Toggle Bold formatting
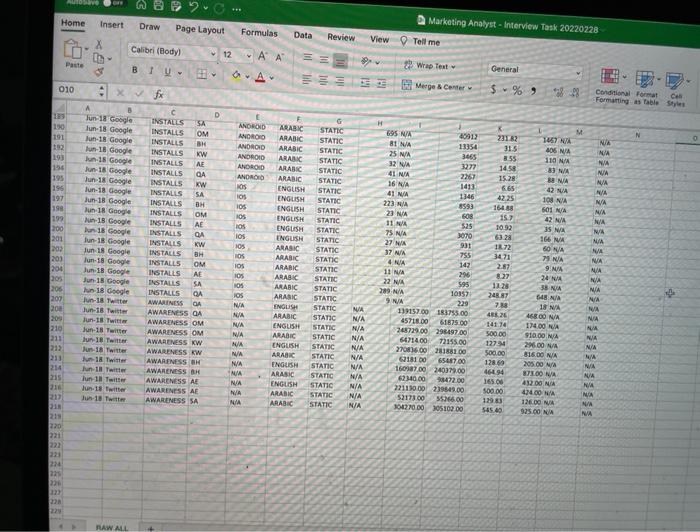Image resolution: width=700 pixels, height=532 pixels. click(134, 70)
